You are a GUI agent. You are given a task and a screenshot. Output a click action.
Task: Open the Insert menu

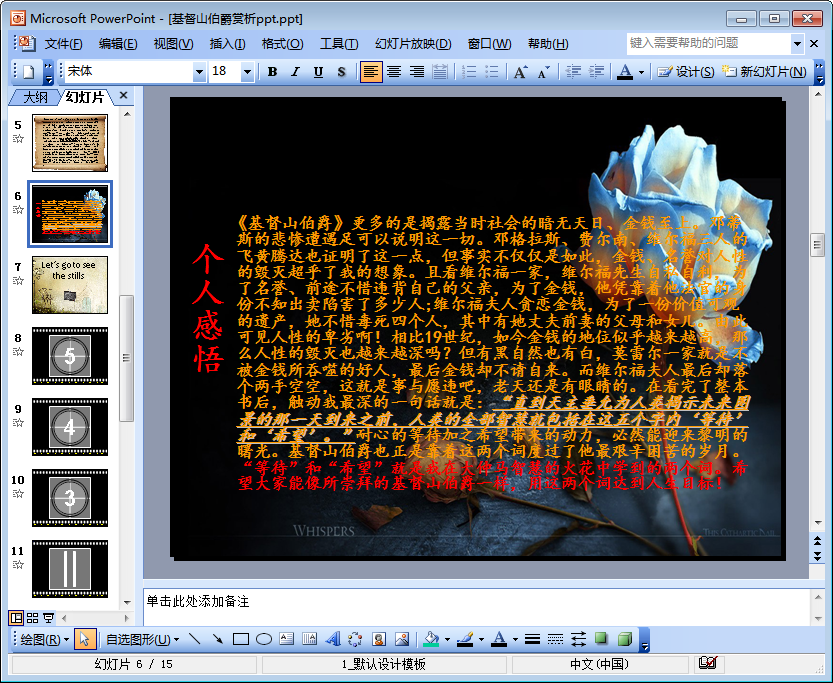(227, 44)
